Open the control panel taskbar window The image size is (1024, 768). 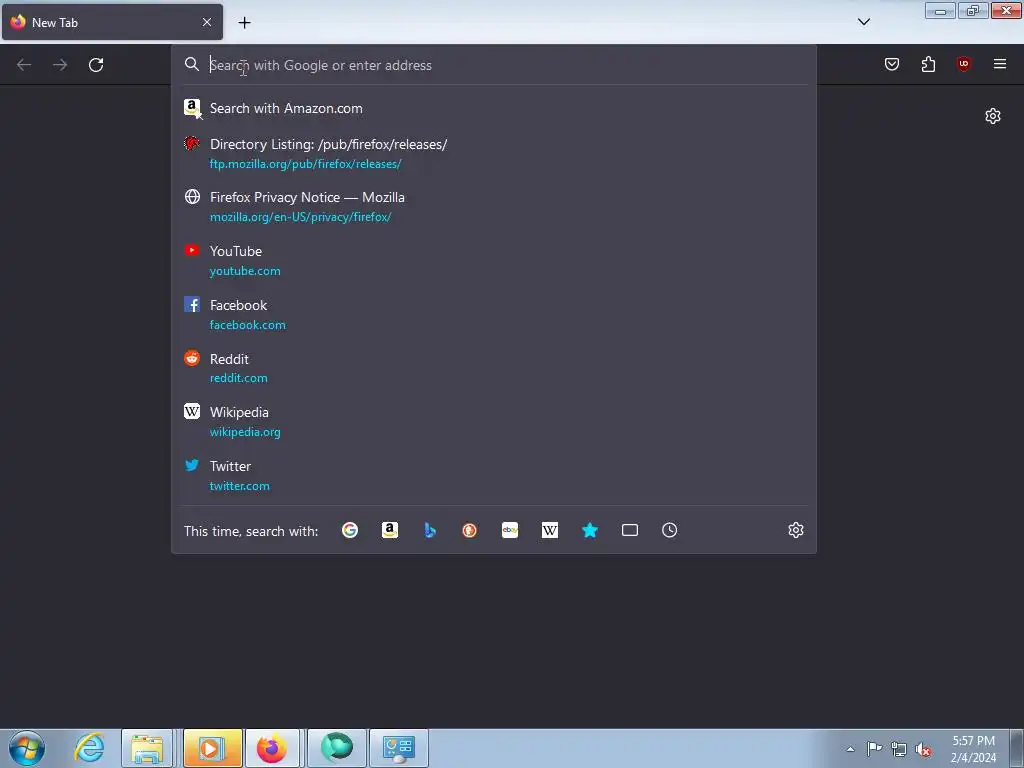pyautogui.click(x=399, y=748)
